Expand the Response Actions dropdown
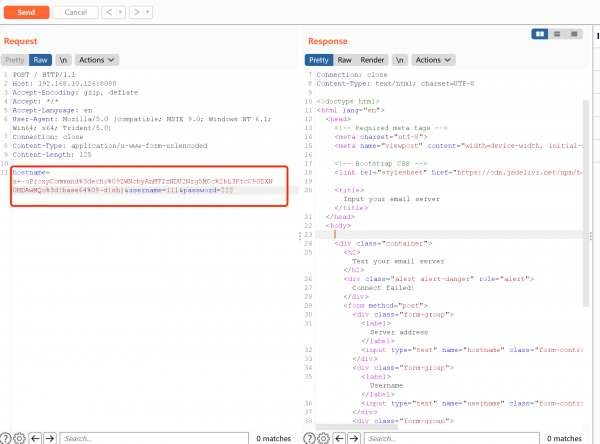Image resolution: width=600 pixels, height=444 pixels. click(431, 60)
